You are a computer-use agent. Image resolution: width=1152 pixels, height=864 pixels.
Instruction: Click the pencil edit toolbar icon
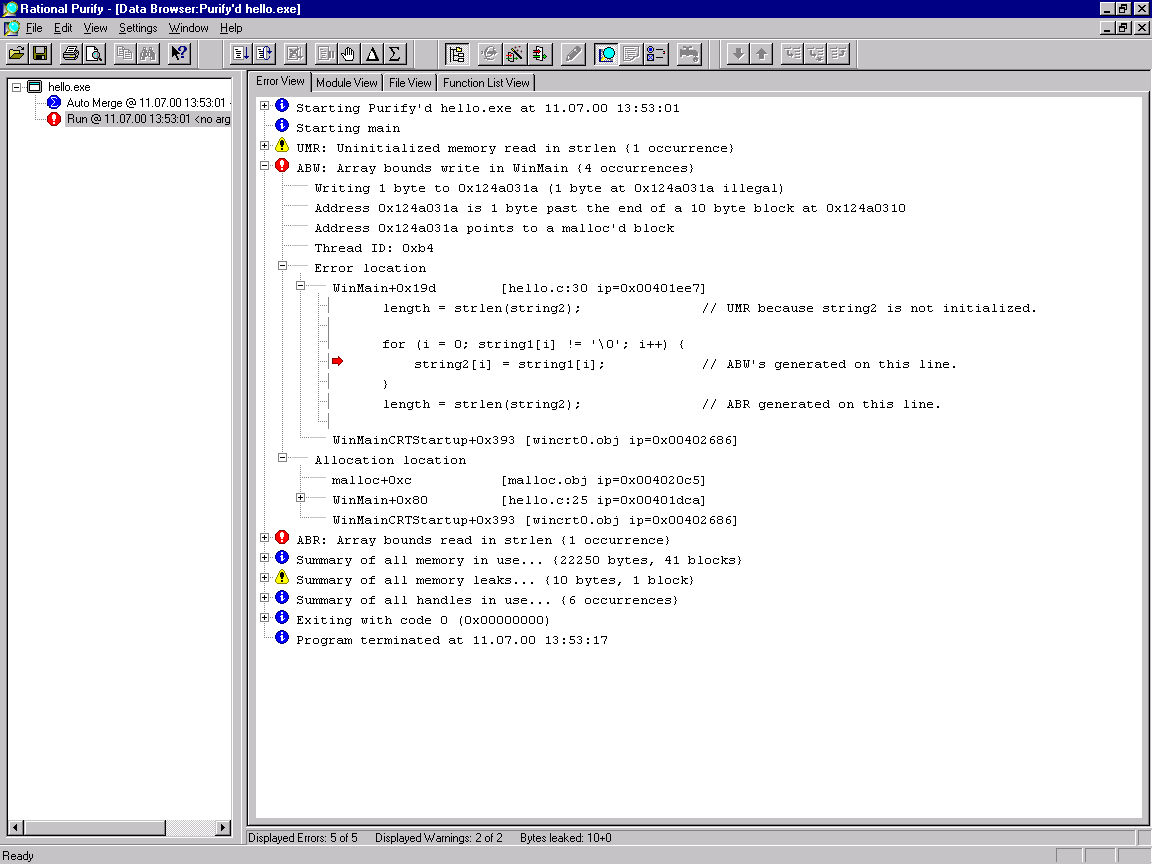(572, 54)
